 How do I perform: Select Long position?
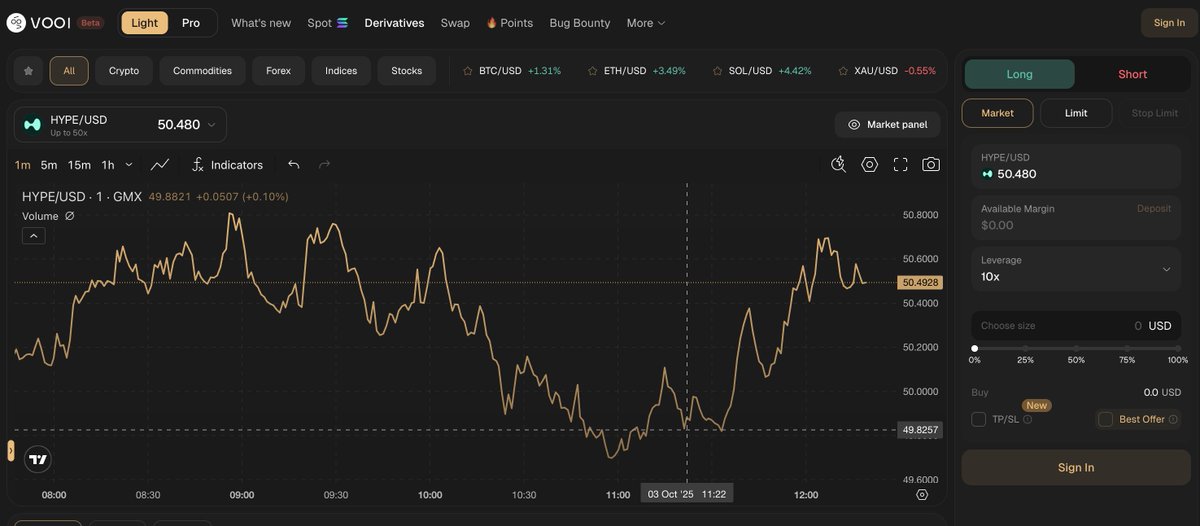(x=1020, y=74)
